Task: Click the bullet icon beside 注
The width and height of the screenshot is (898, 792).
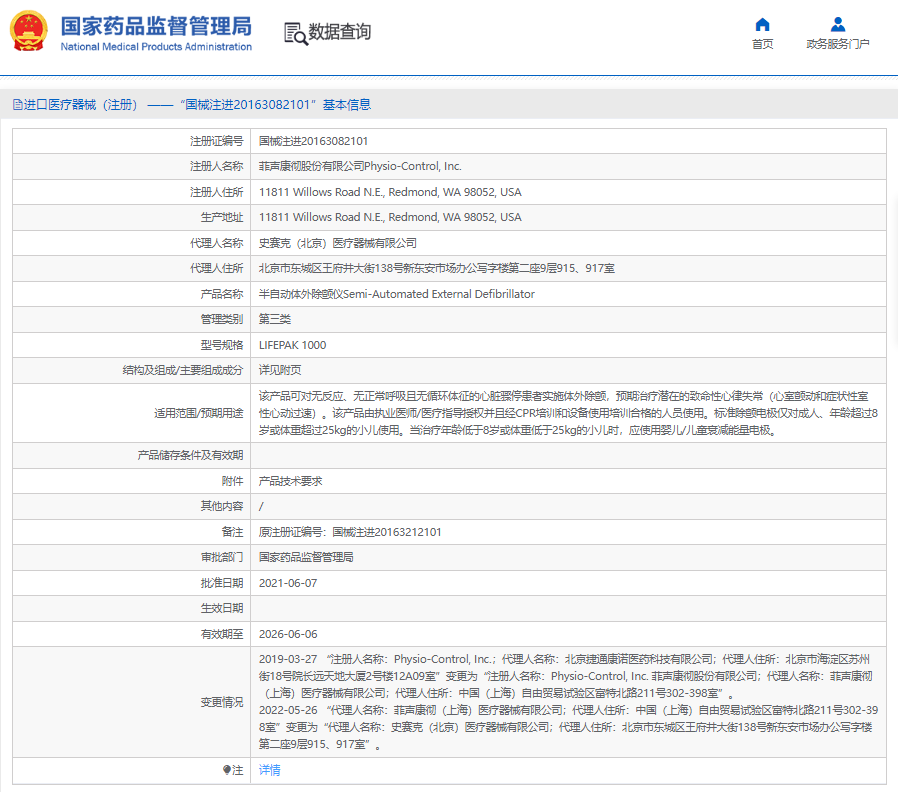Action: point(227,770)
